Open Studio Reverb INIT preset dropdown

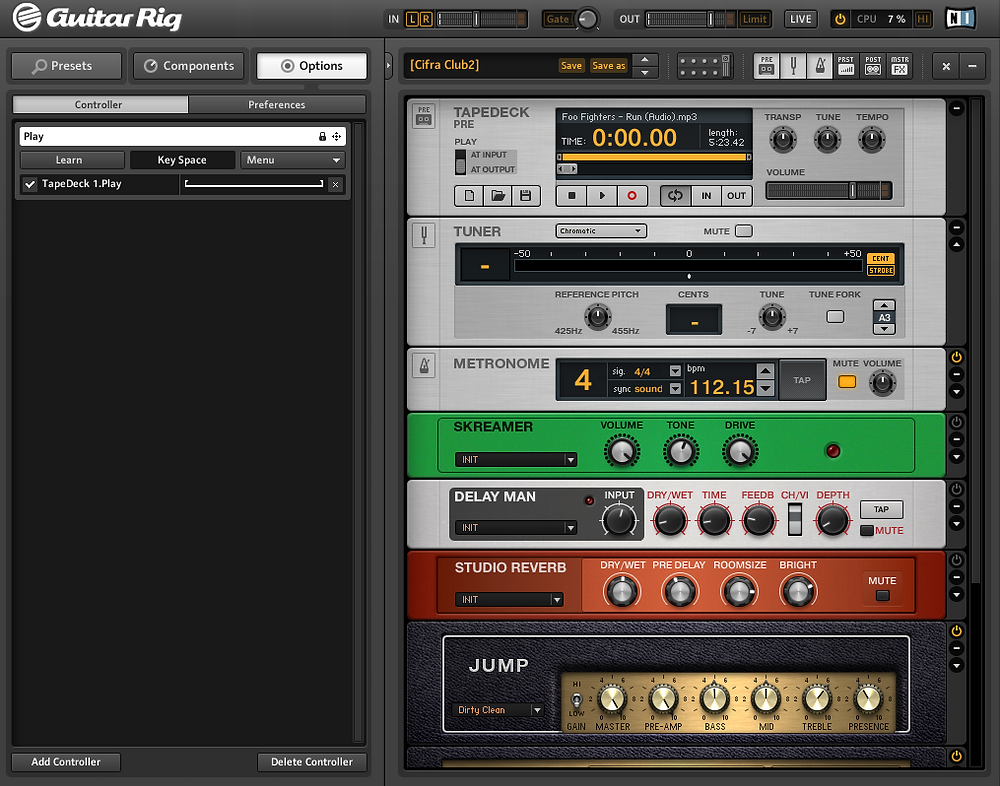509,600
